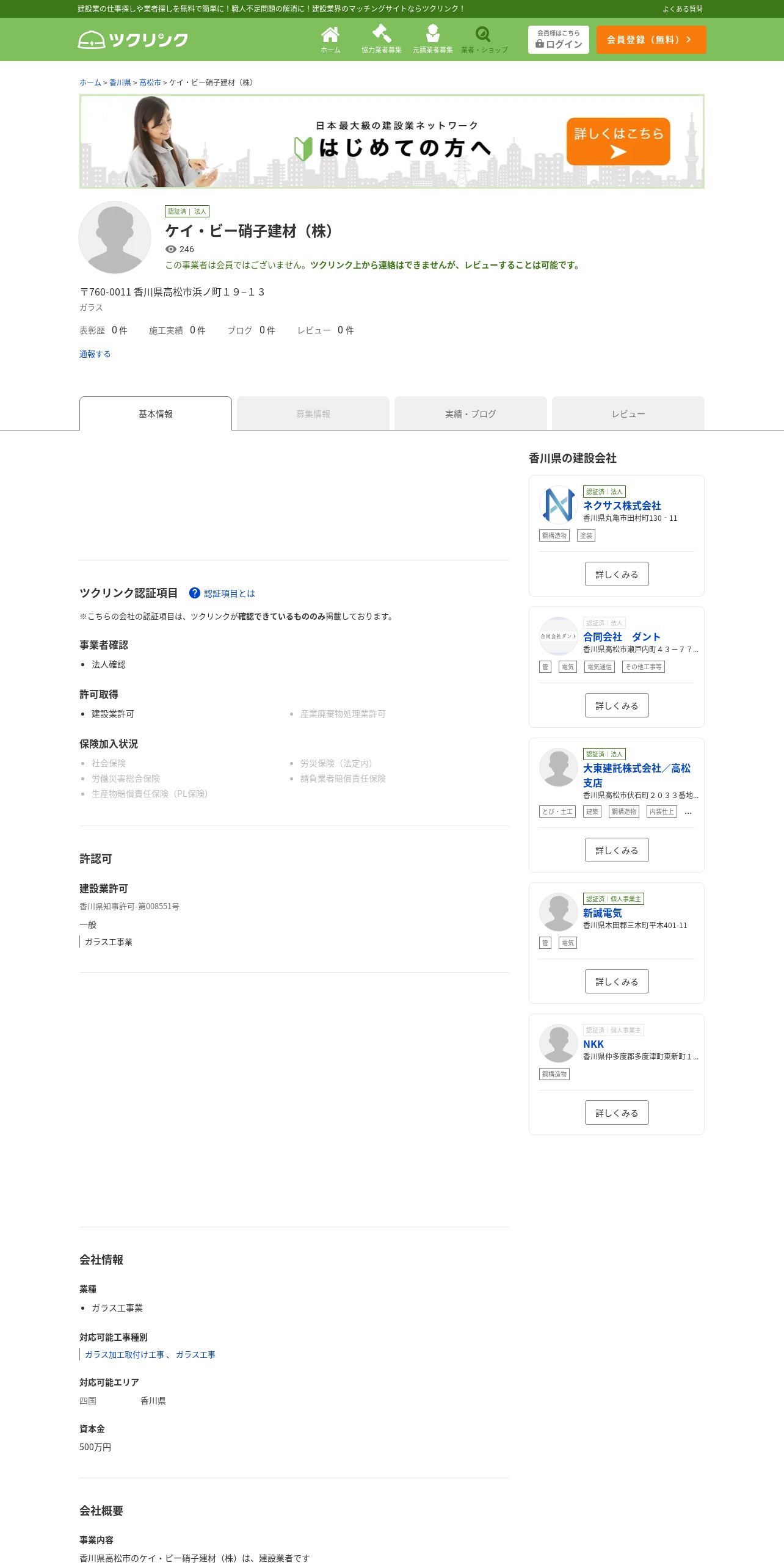Click 香川県知事許可-第008551号 text
The image size is (784, 1568).
(x=129, y=906)
